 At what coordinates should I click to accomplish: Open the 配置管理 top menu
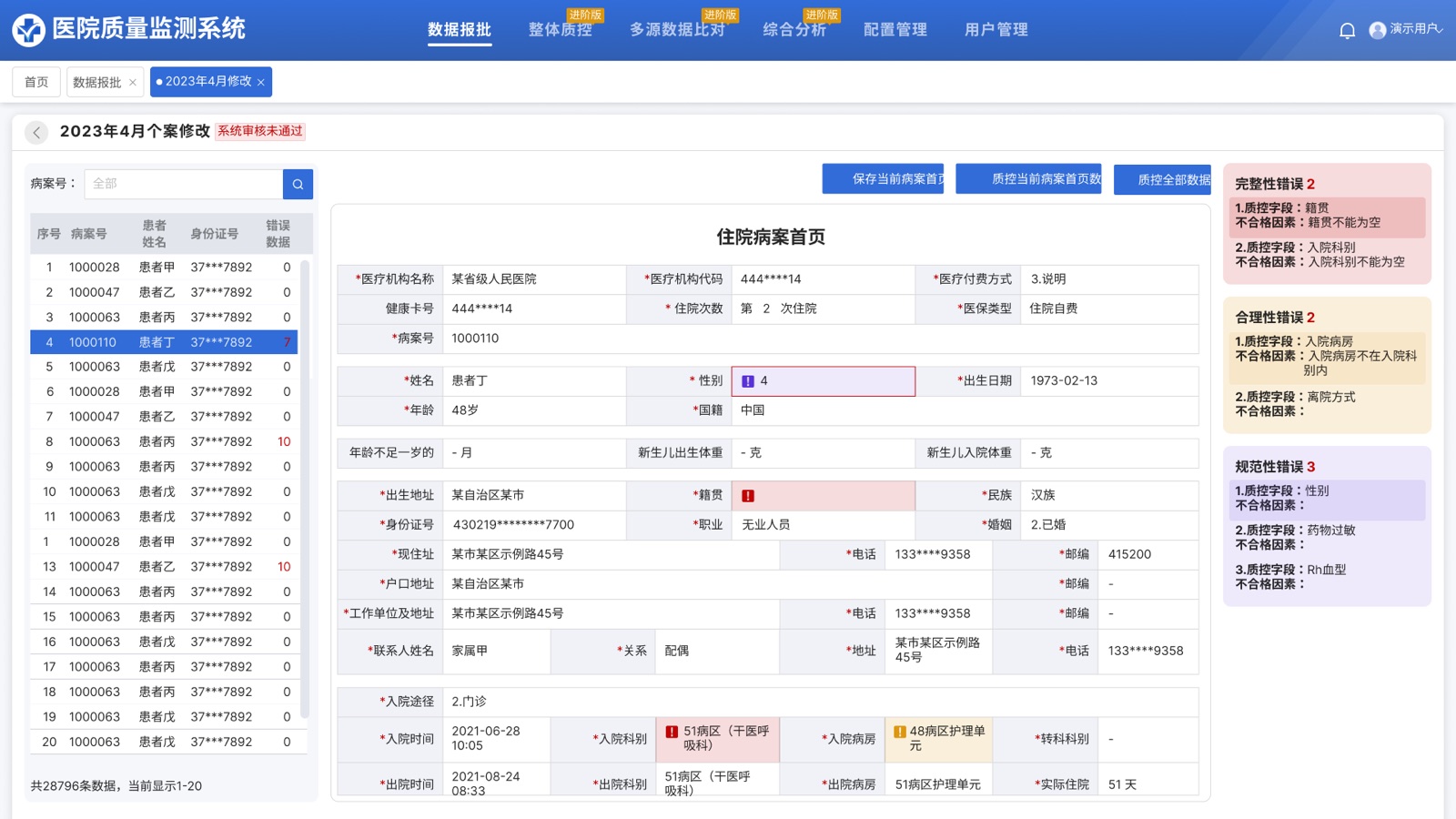point(895,30)
